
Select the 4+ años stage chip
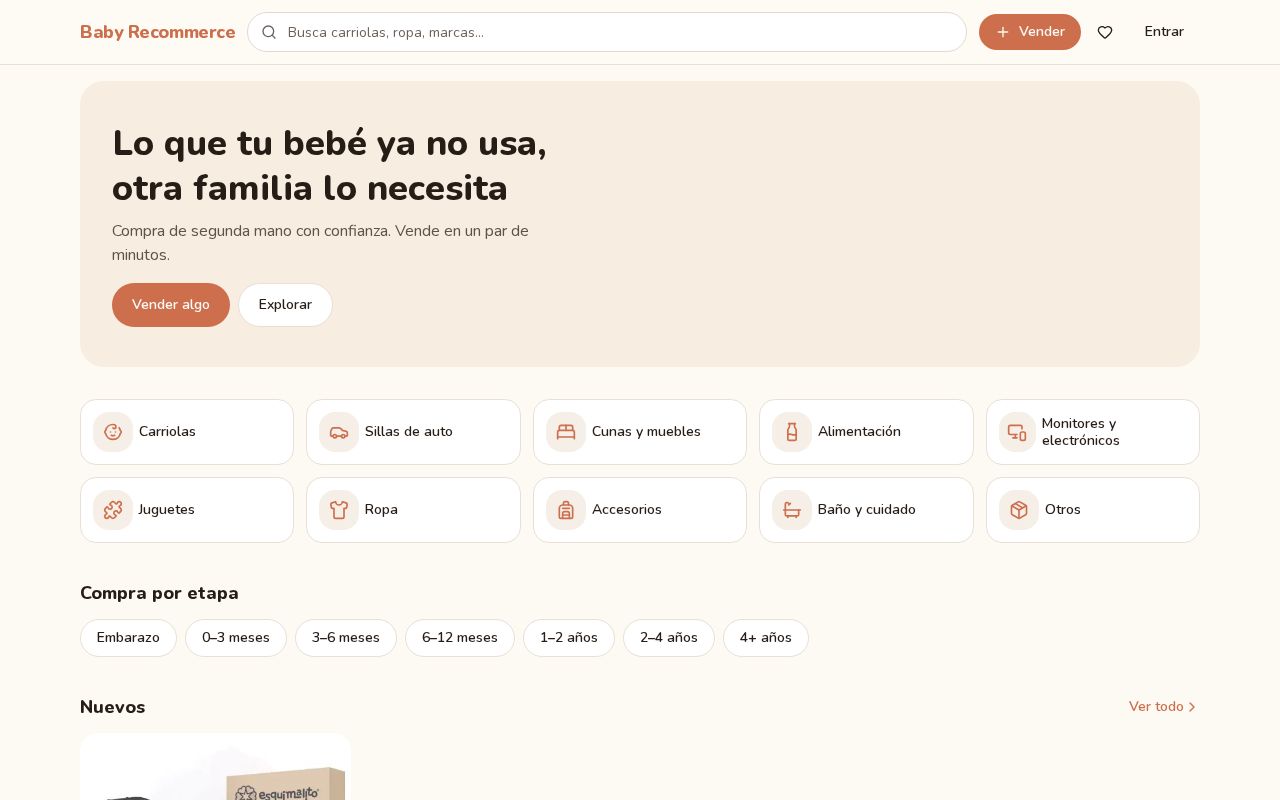[x=766, y=638]
